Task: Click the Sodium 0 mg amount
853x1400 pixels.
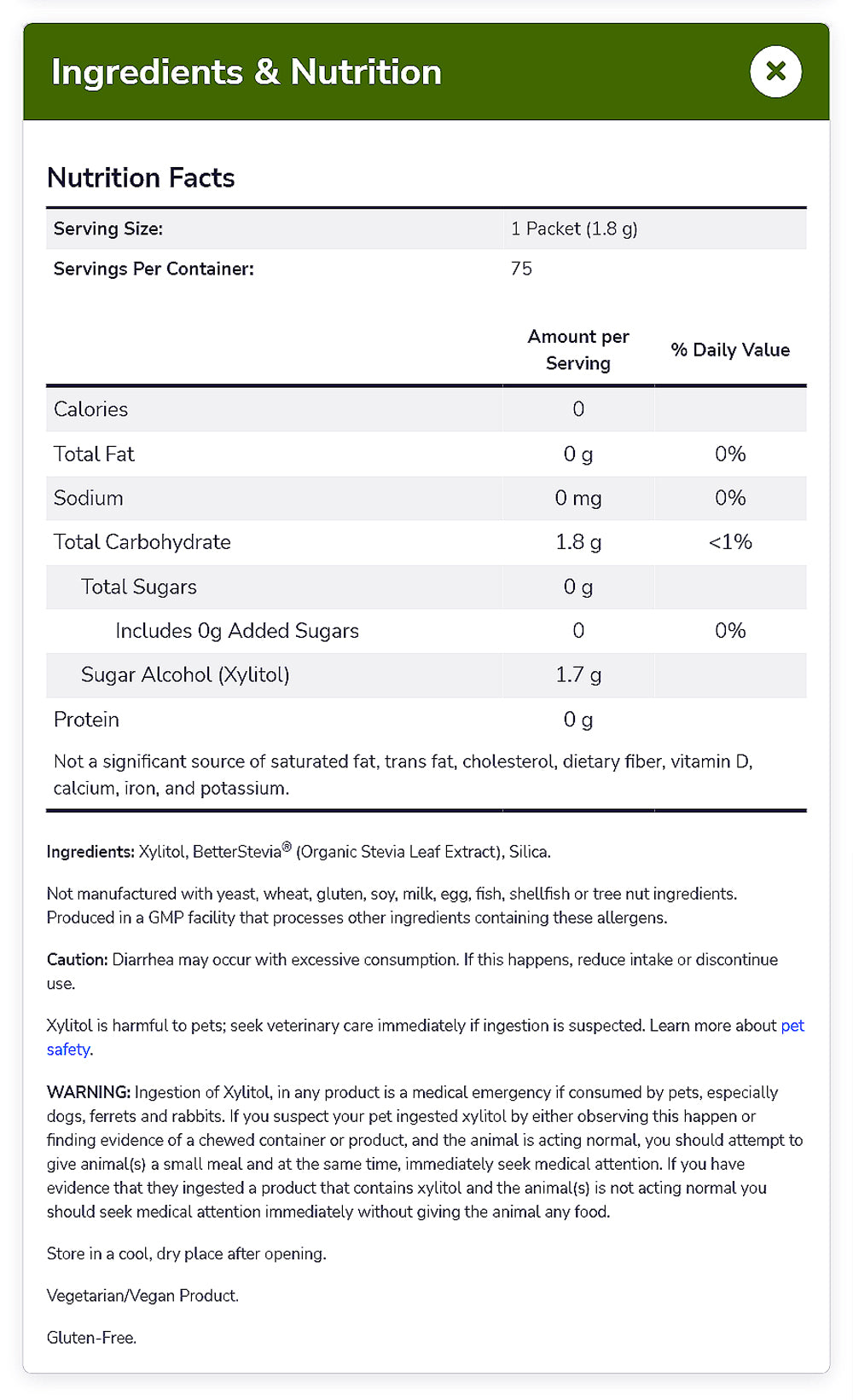Action: coord(578,498)
